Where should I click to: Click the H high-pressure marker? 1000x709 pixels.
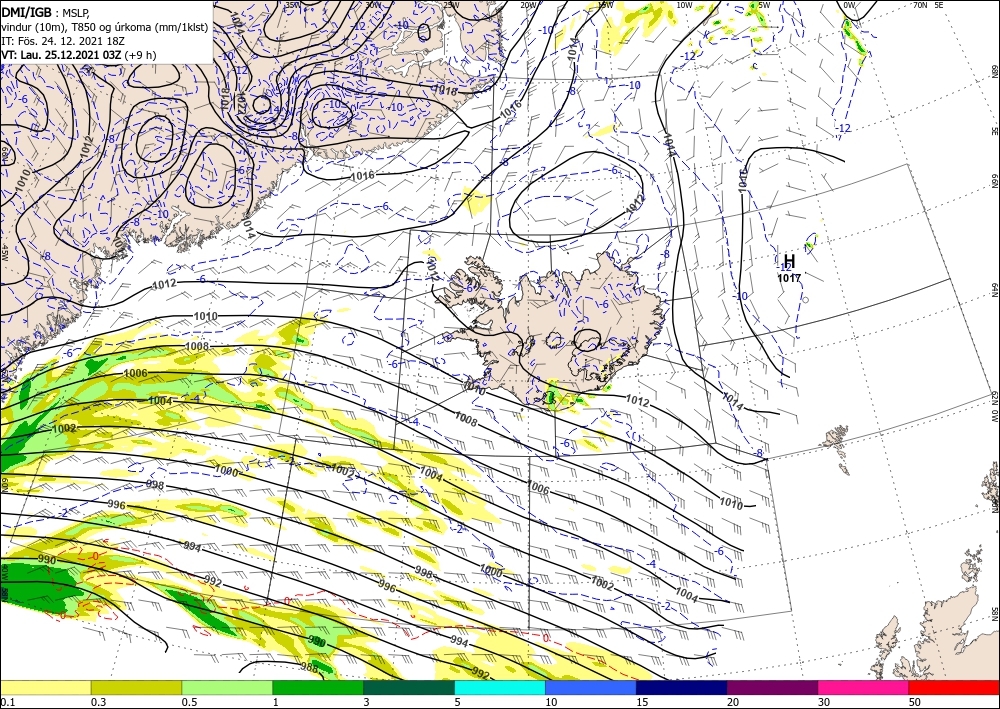click(x=790, y=261)
